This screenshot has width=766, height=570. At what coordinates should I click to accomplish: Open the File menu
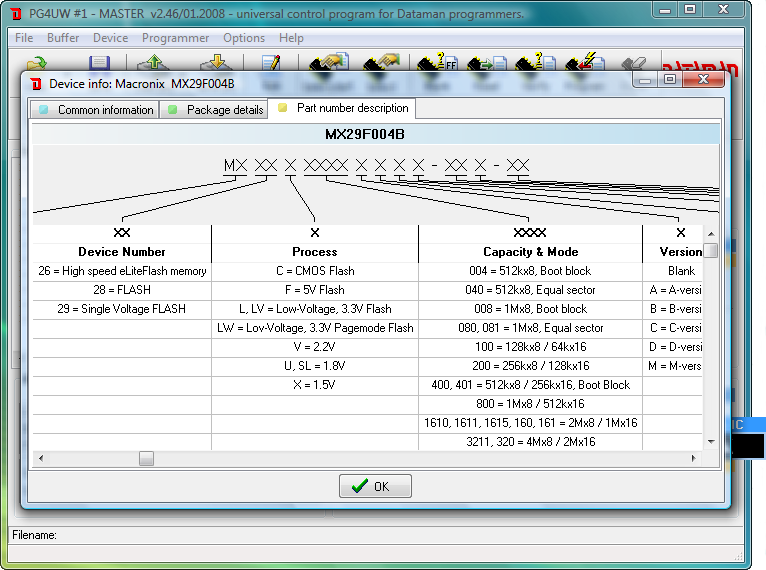coord(24,38)
